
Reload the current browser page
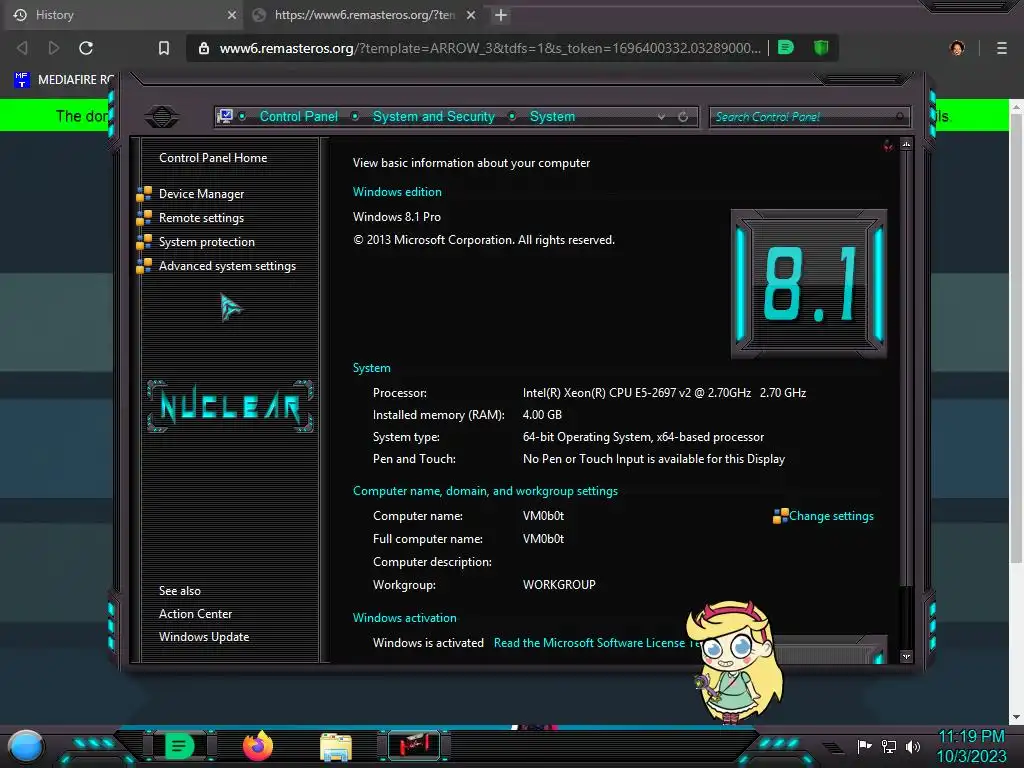click(86, 48)
